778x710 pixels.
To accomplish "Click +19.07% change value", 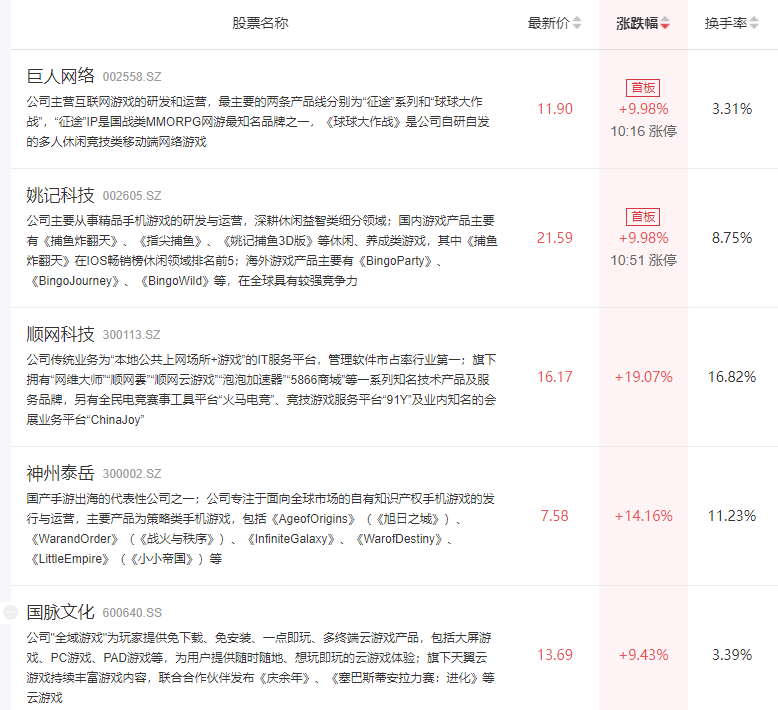I will pyautogui.click(x=644, y=377).
